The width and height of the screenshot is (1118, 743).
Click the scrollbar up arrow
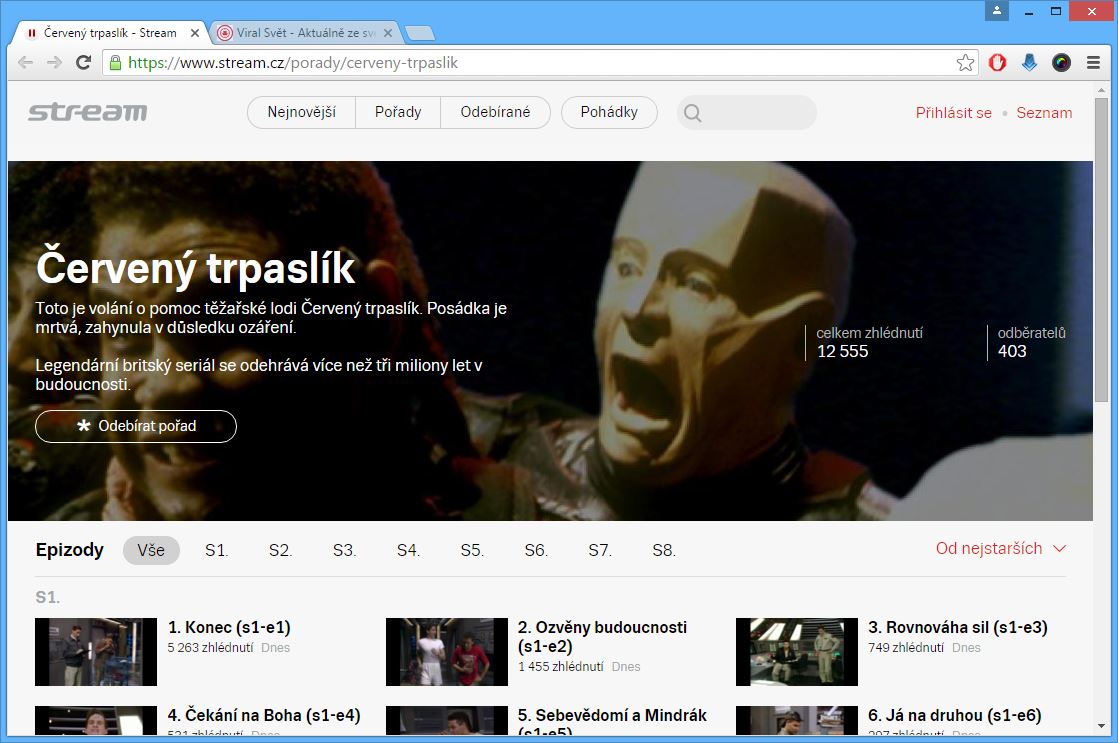pos(1102,90)
